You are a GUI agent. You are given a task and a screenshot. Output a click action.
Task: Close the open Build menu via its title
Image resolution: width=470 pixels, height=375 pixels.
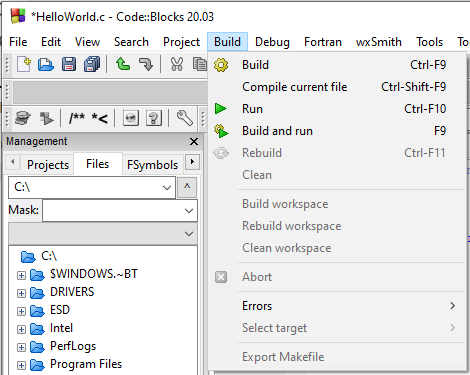pyautogui.click(x=227, y=42)
